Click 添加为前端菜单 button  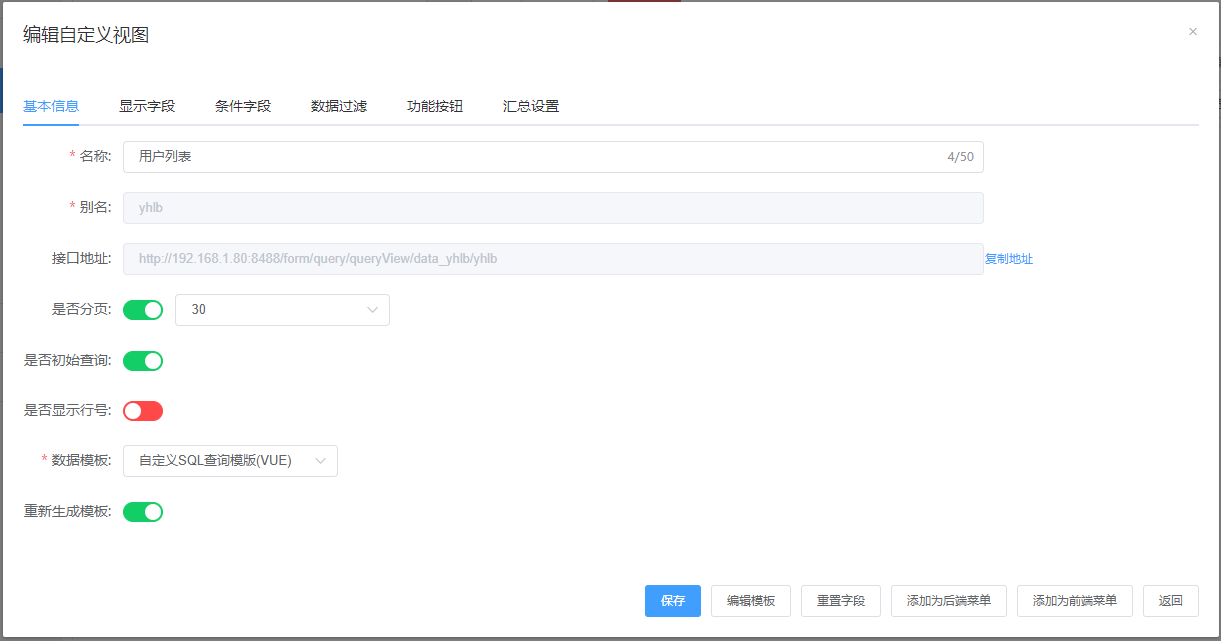click(x=1075, y=601)
